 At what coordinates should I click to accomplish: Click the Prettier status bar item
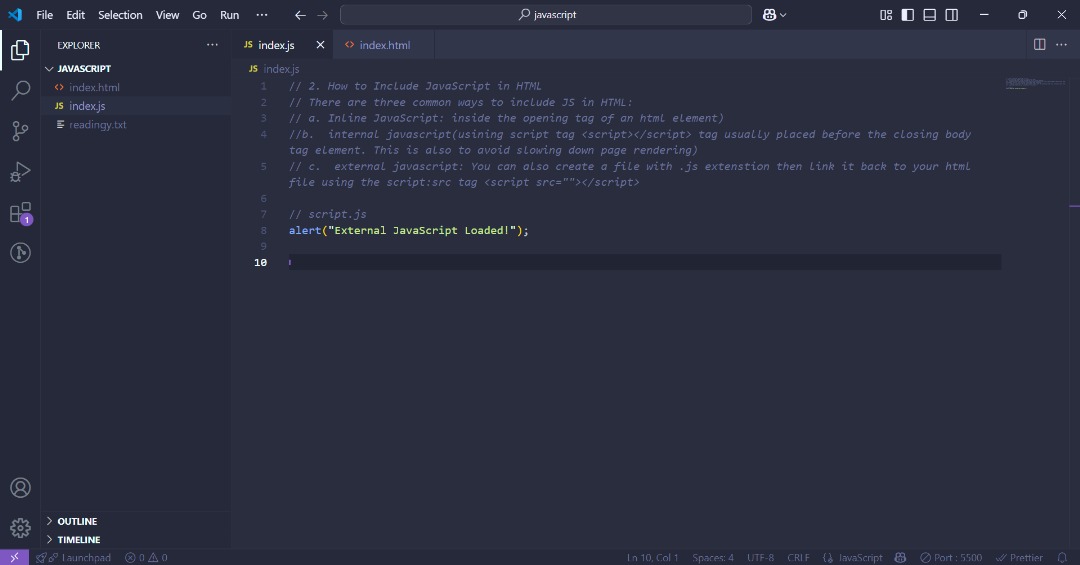click(1019, 557)
